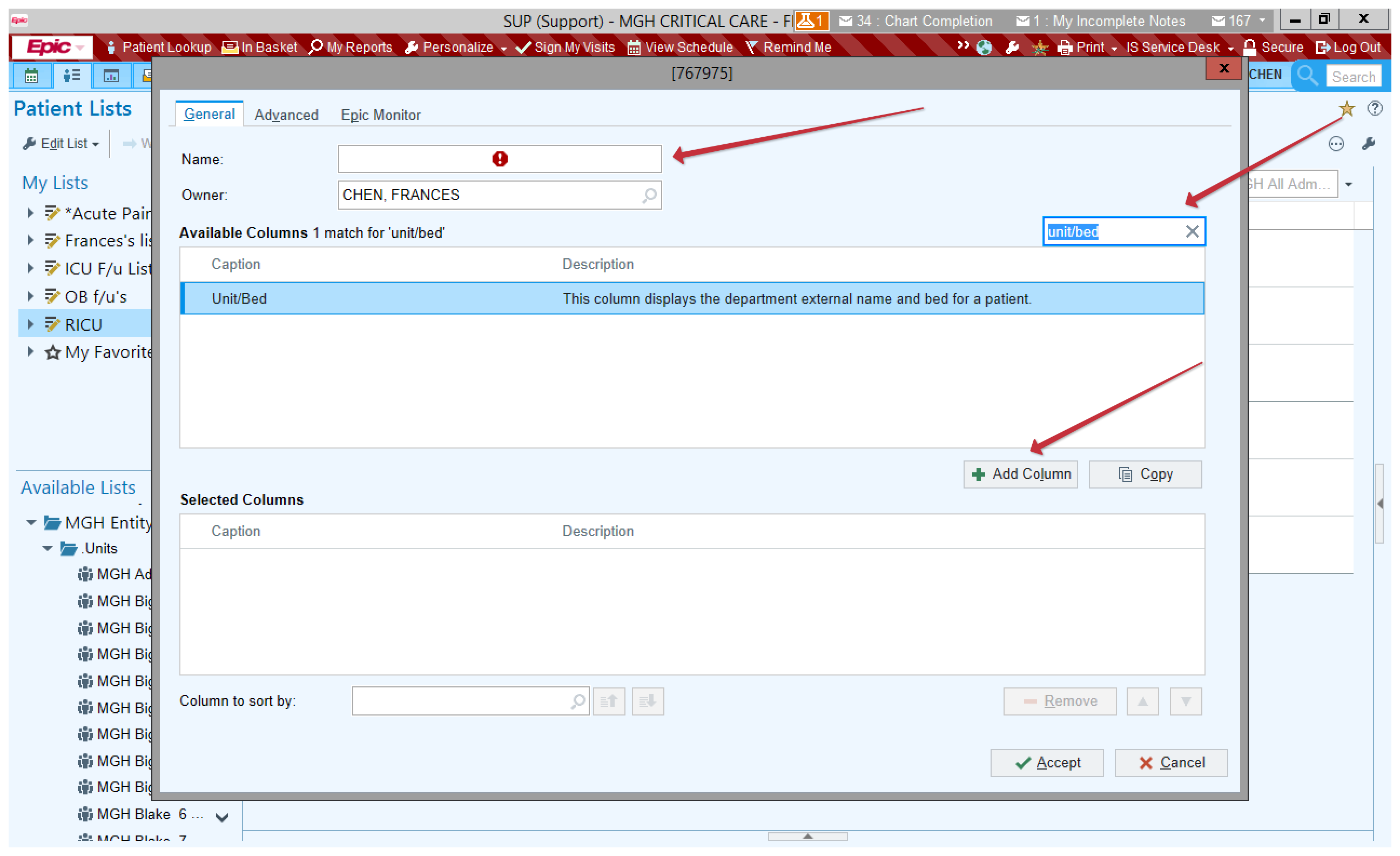1400x856 pixels.
Task: Open the patient list icon in toolbar
Action: tap(72, 76)
